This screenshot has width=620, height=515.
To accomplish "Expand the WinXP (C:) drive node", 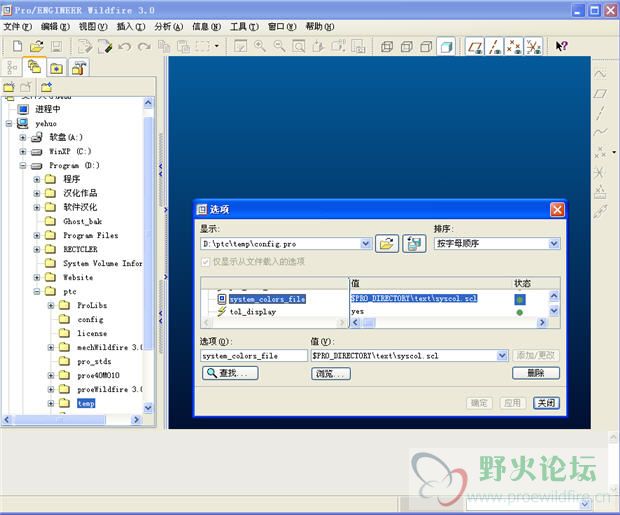I will click(23, 151).
